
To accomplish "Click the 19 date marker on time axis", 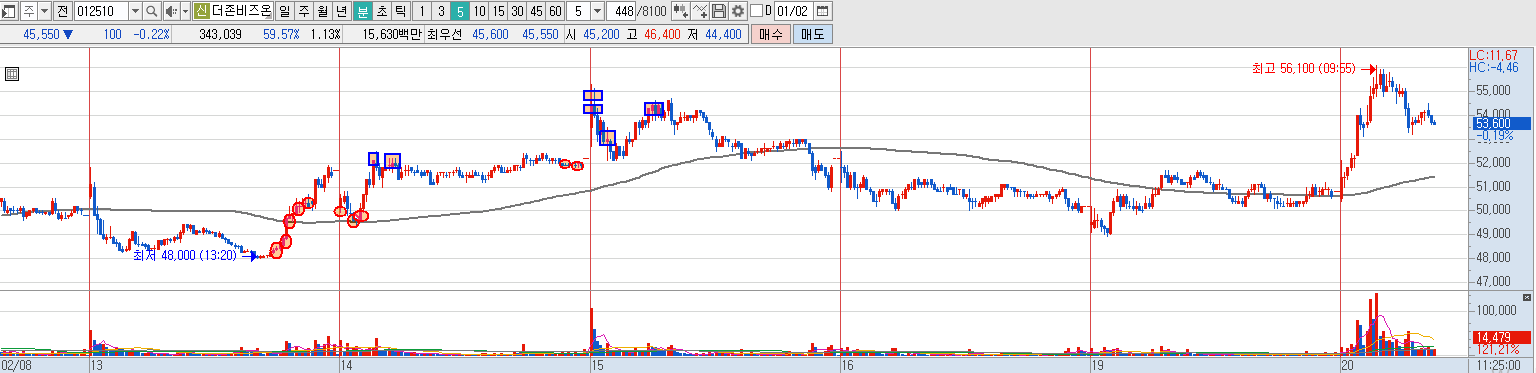I will [1097, 366].
